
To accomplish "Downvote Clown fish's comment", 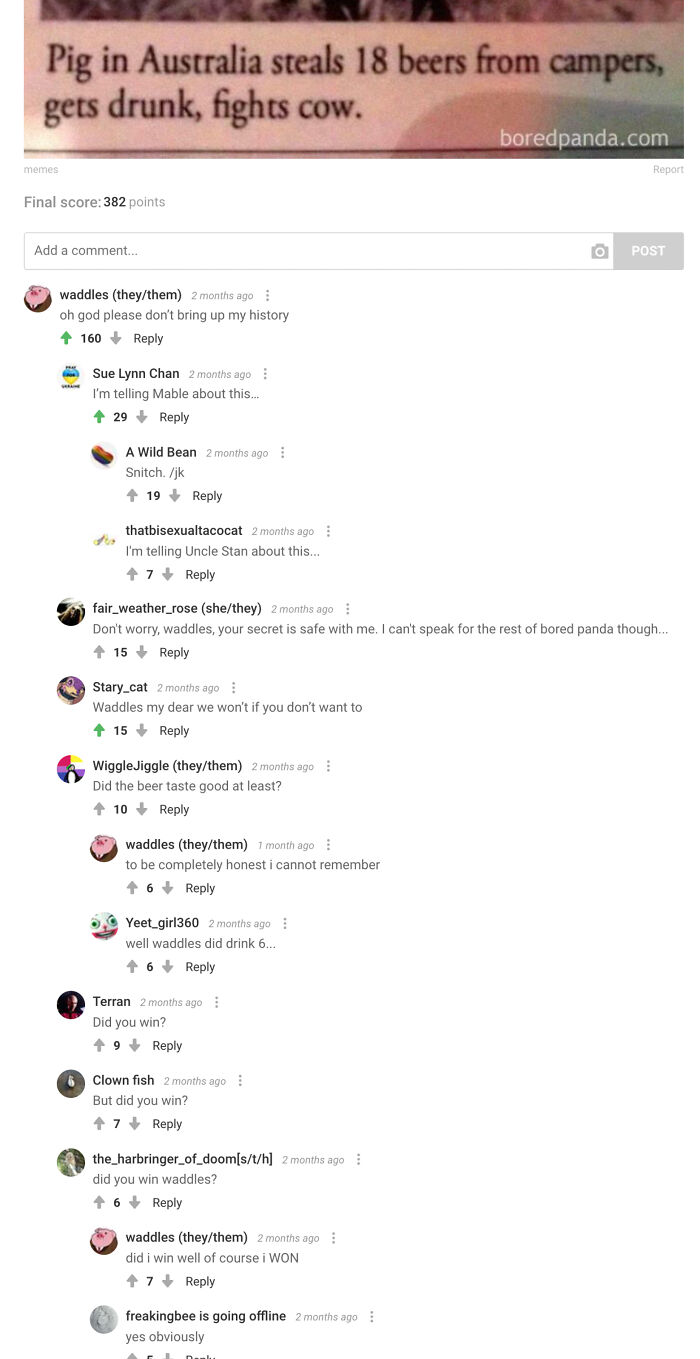I will pyautogui.click(x=134, y=1124).
